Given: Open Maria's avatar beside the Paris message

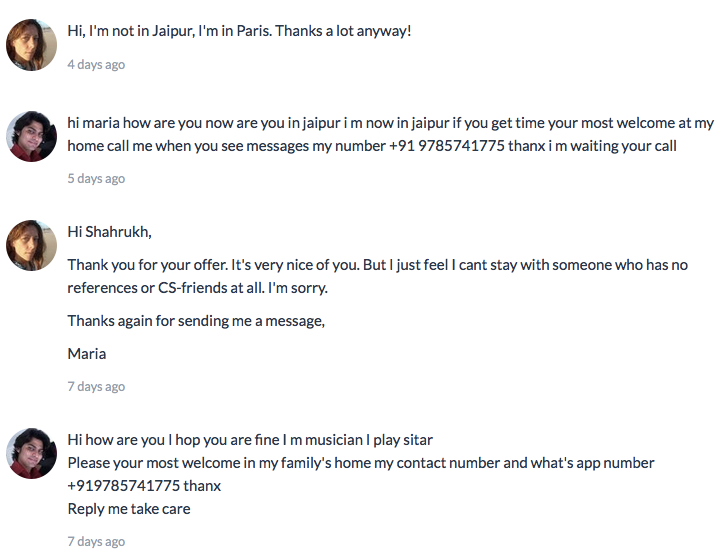Looking at the screenshot, I should (31, 45).
